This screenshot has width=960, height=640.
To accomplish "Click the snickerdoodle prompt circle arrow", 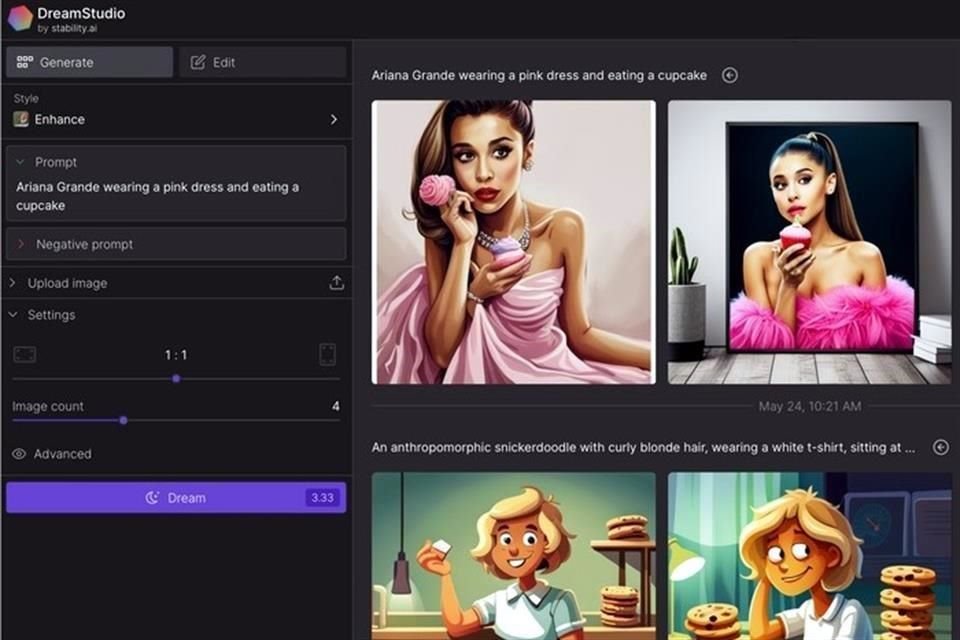I will (940, 447).
